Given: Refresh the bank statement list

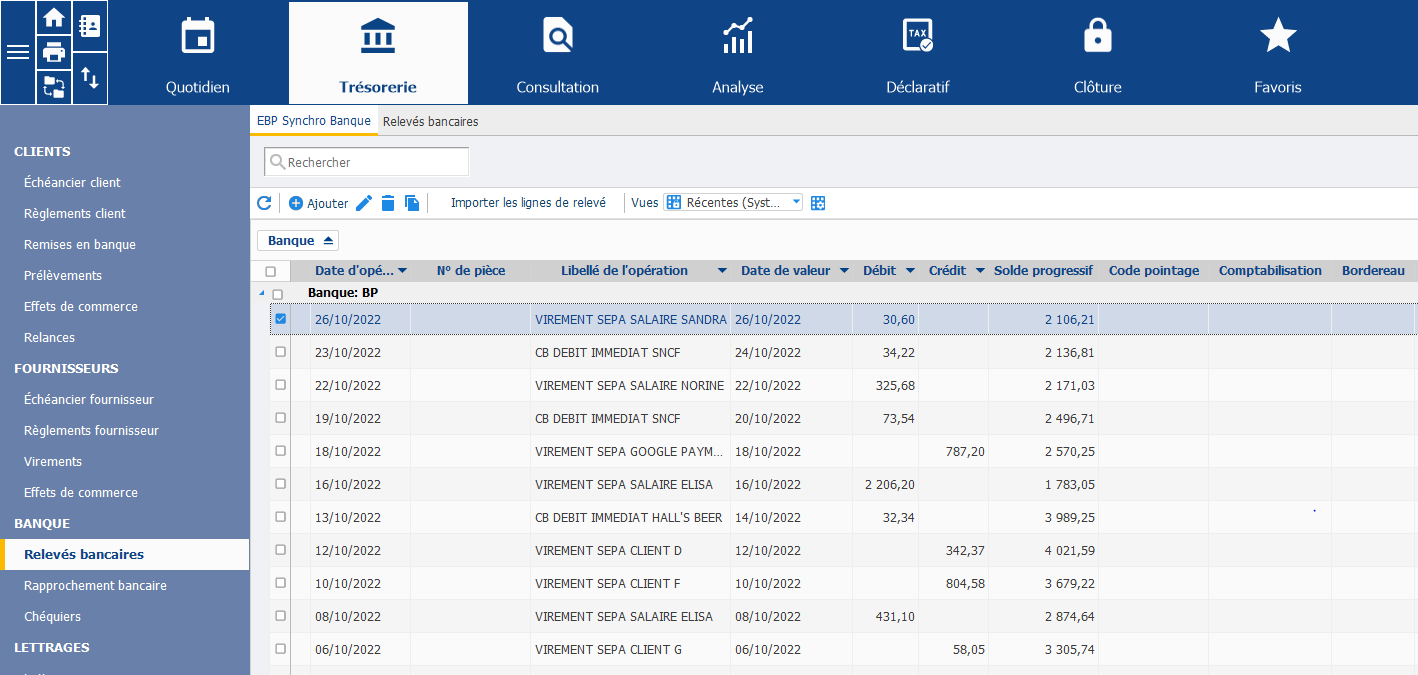Looking at the screenshot, I should (264, 203).
